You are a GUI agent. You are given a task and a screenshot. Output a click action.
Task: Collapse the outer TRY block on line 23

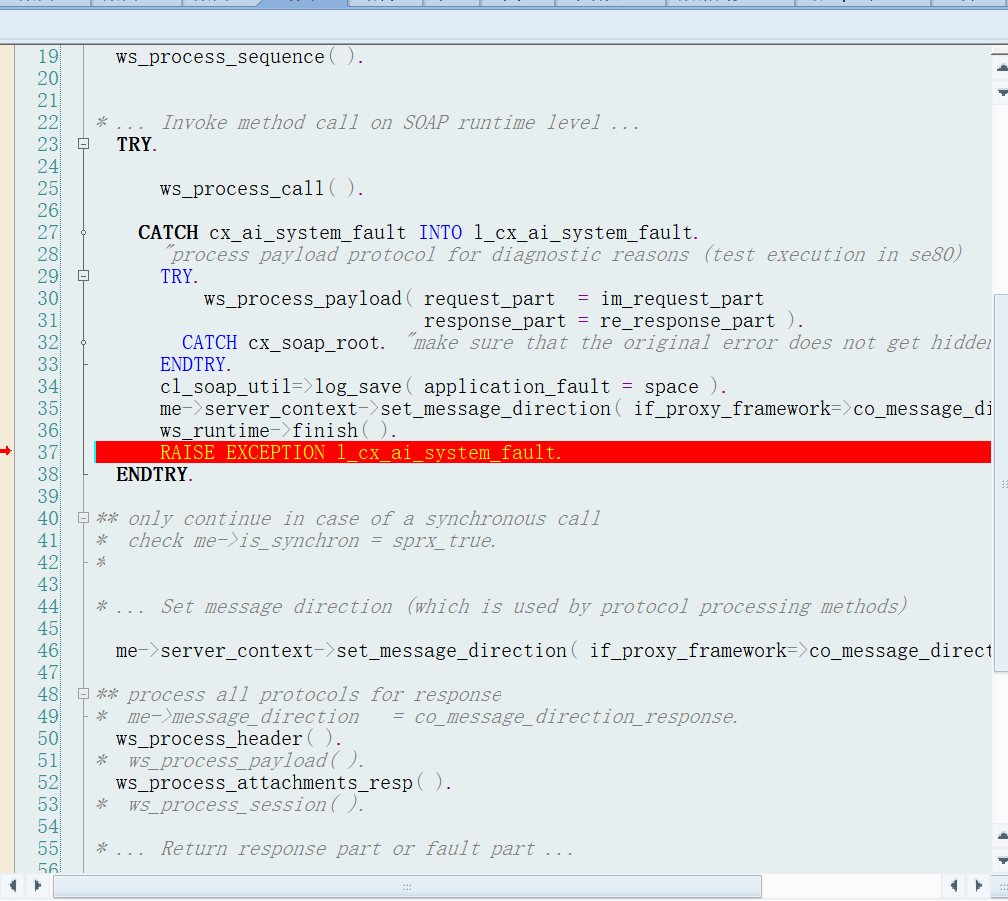(x=83, y=144)
